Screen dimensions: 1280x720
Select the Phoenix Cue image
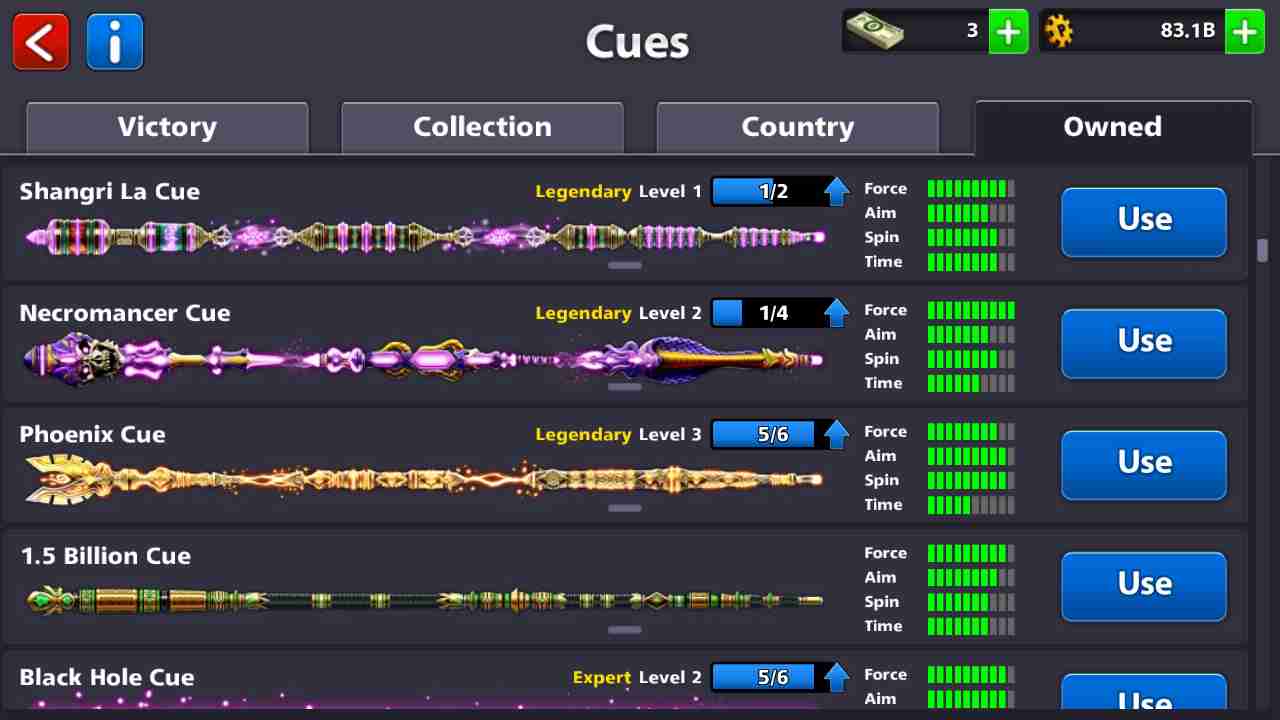pos(423,480)
